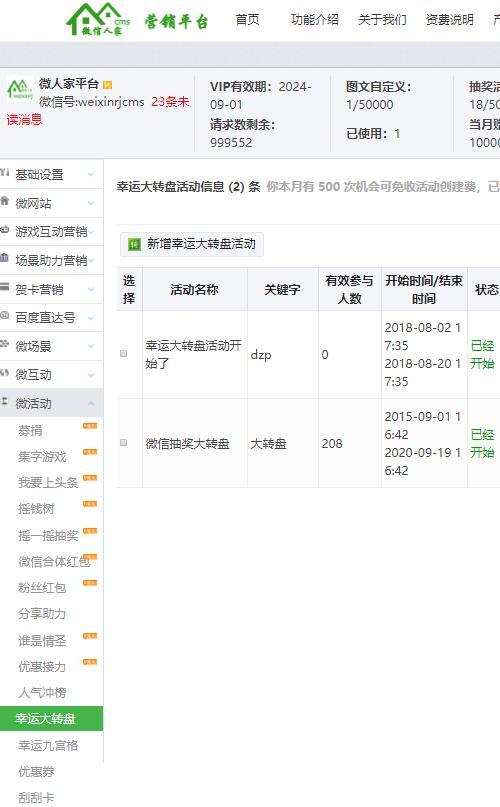The image size is (500, 807).
Task: Click the 微信抽奖大转盘 activity name
Action: click(x=187, y=444)
